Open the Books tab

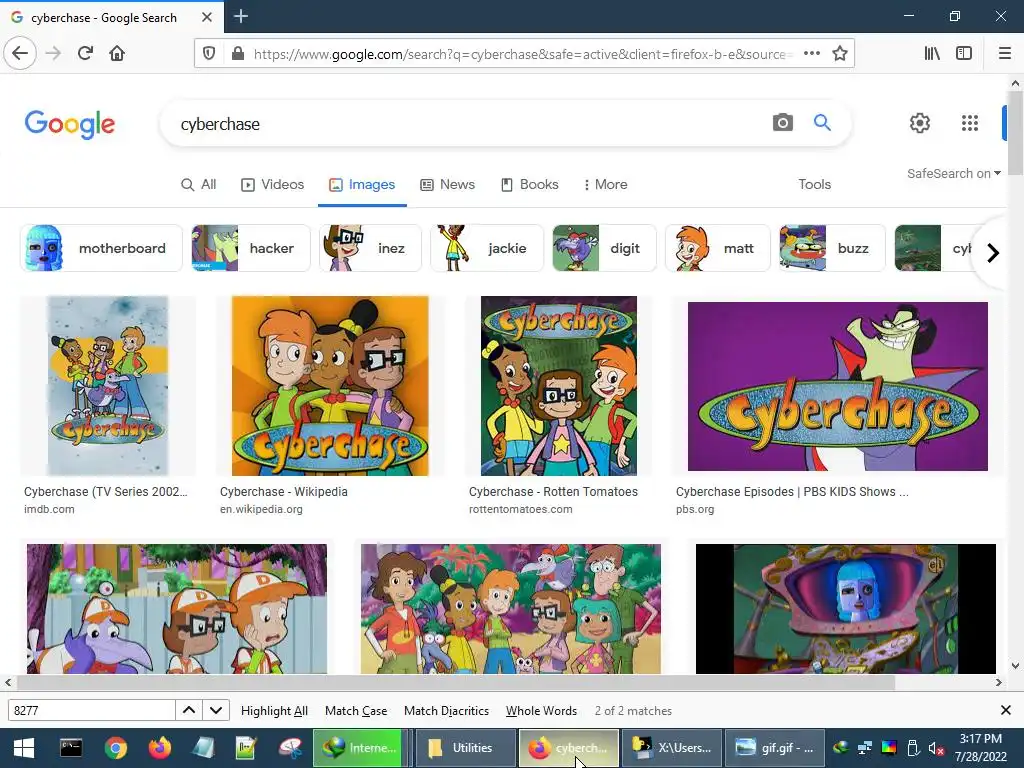[x=530, y=185]
